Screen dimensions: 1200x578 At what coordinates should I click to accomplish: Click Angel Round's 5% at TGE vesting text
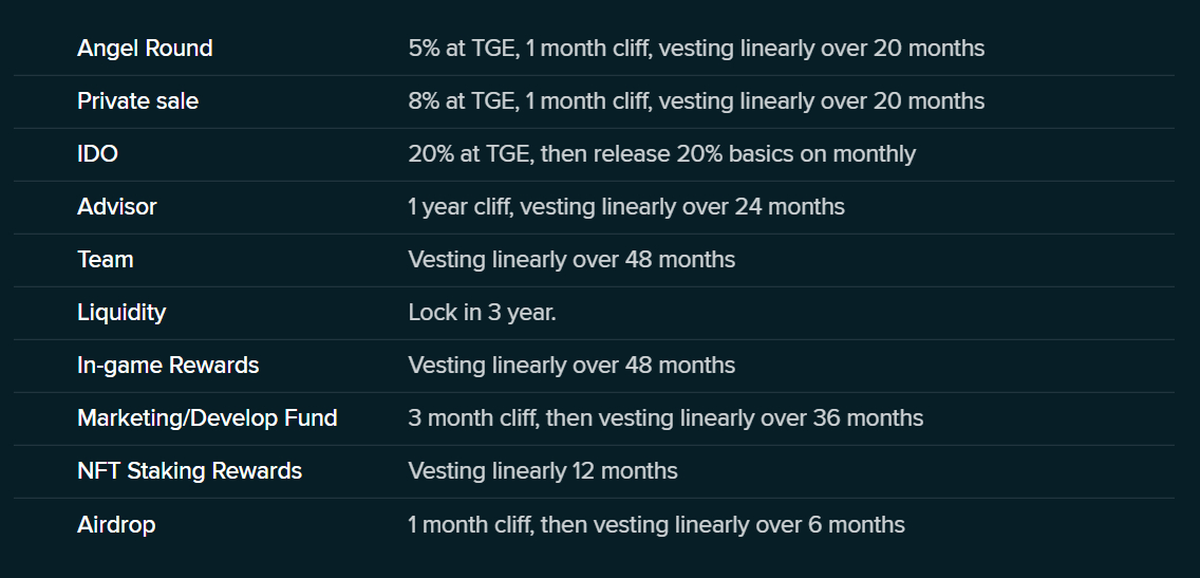pos(696,48)
